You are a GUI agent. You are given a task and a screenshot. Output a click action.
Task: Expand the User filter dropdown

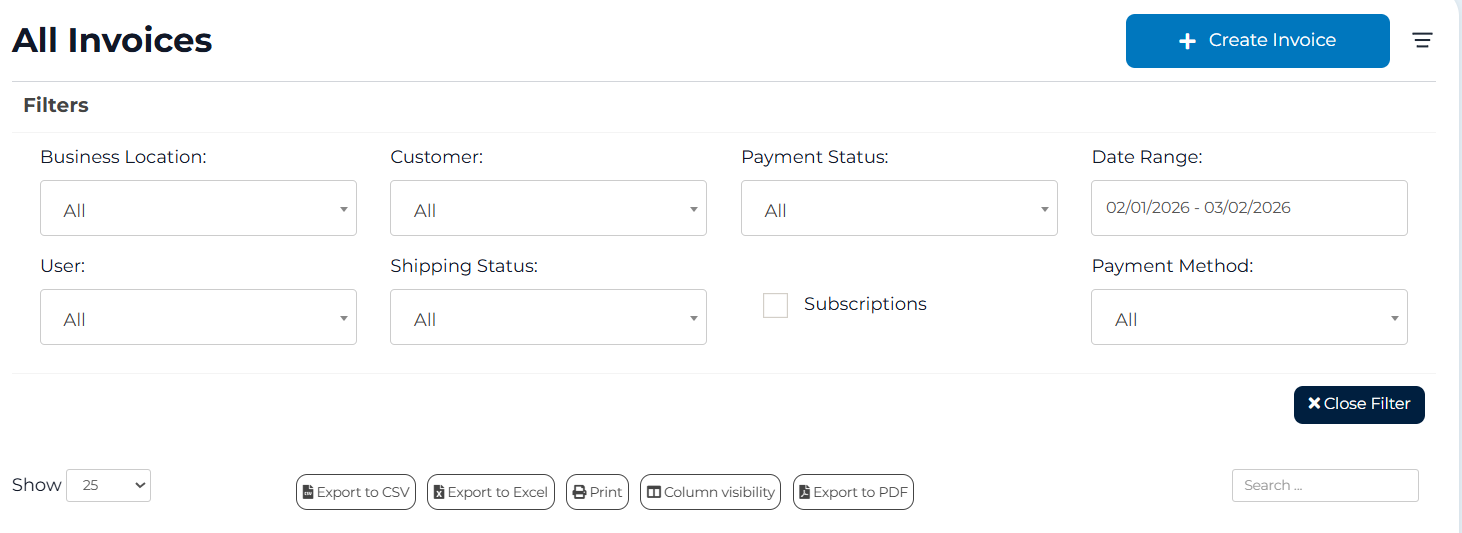coord(198,318)
